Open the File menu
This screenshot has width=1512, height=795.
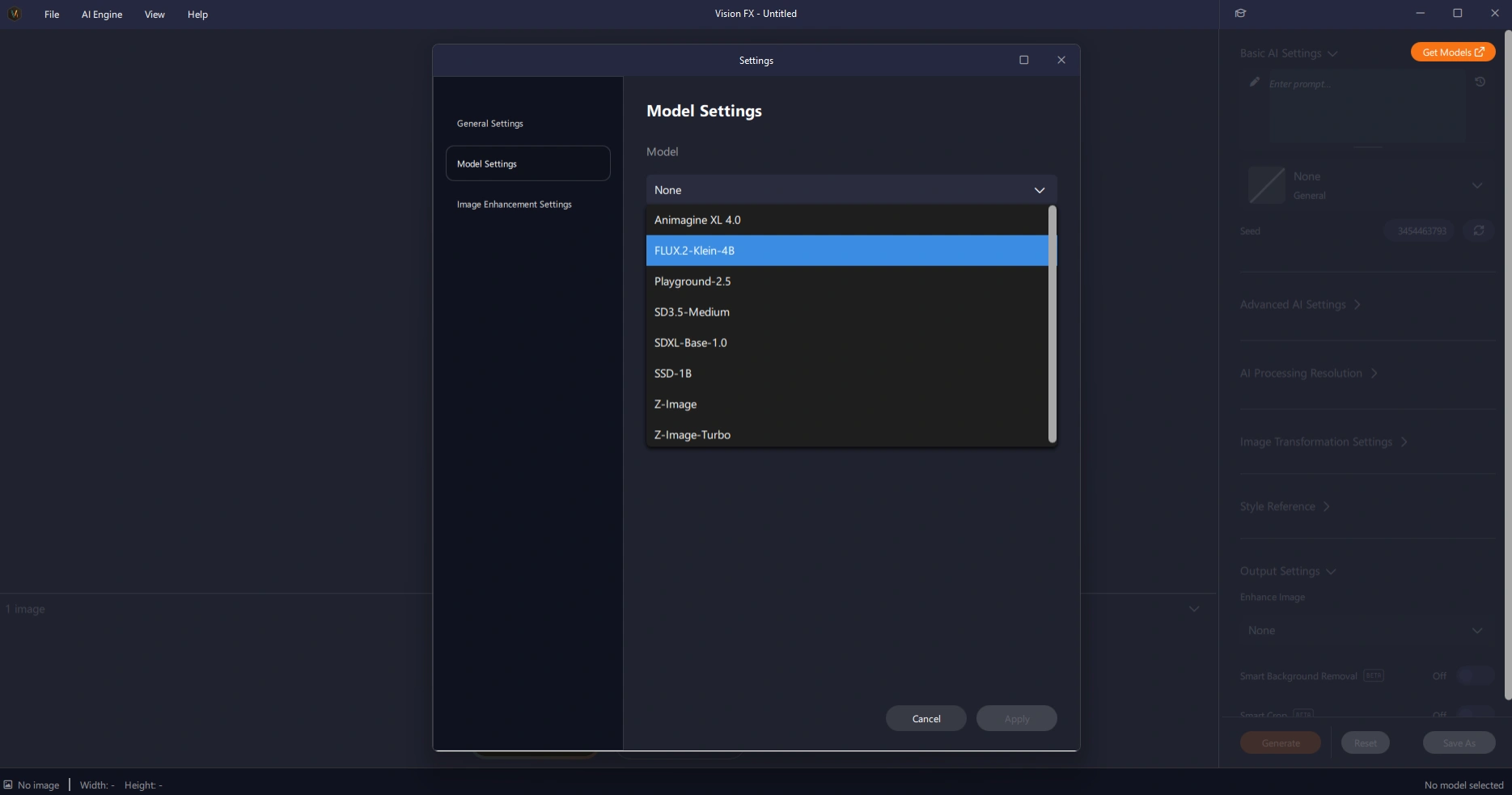tap(52, 15)
